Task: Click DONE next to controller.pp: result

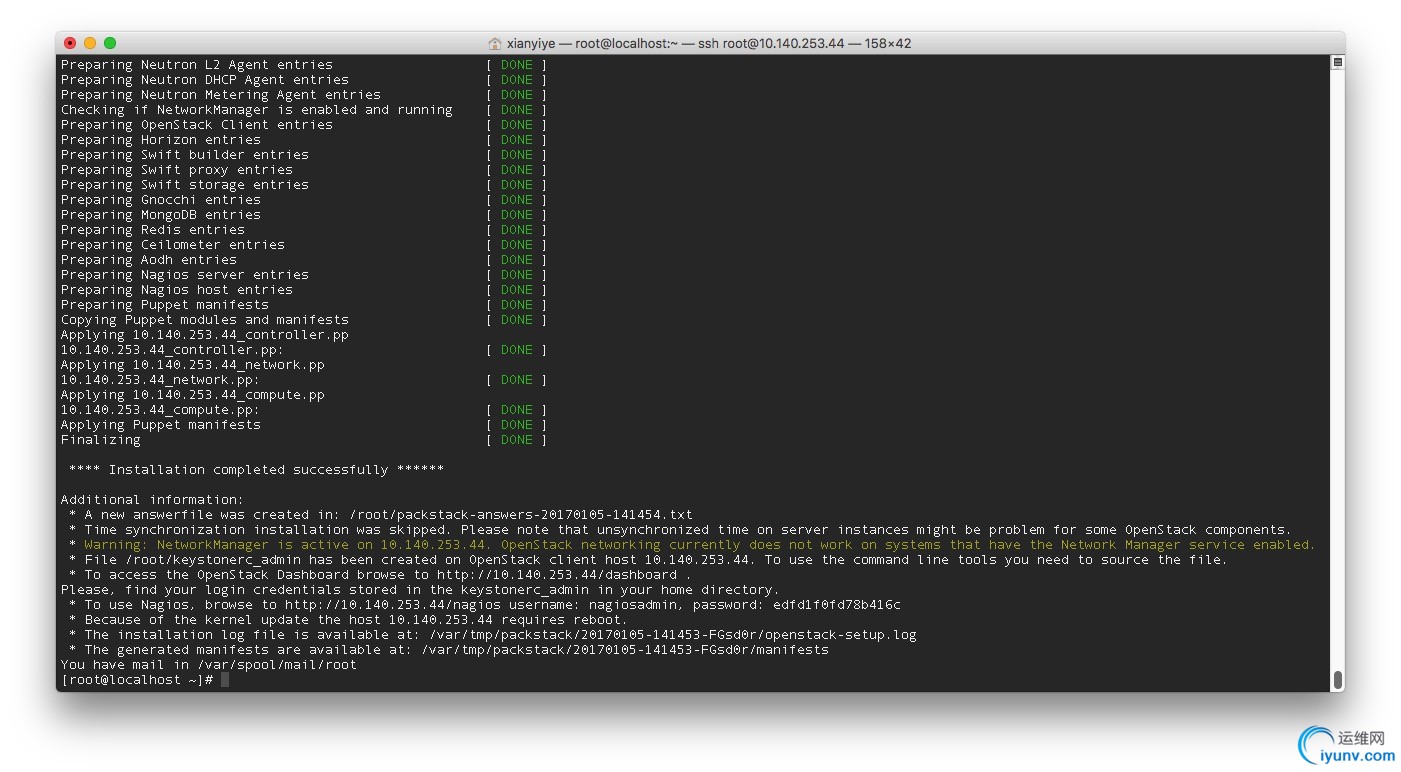Action: (x=517, y=350)
